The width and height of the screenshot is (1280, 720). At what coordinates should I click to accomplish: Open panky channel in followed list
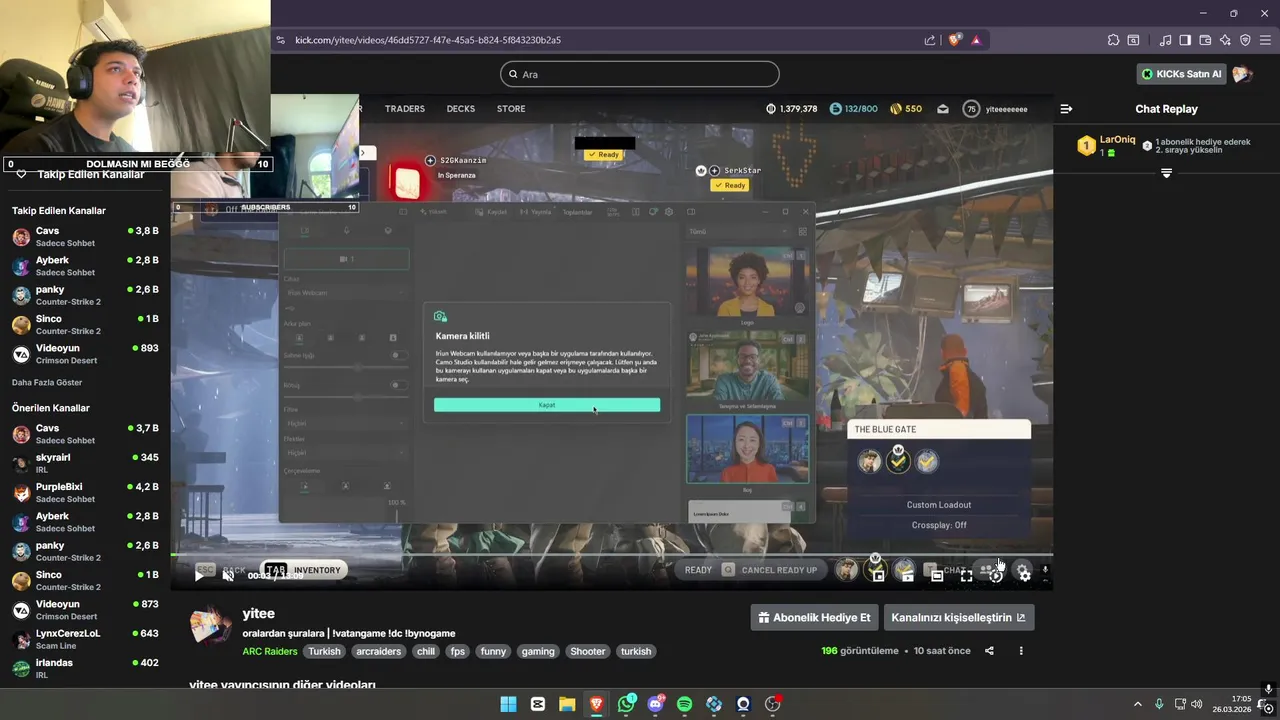click(x=85, y=295)
